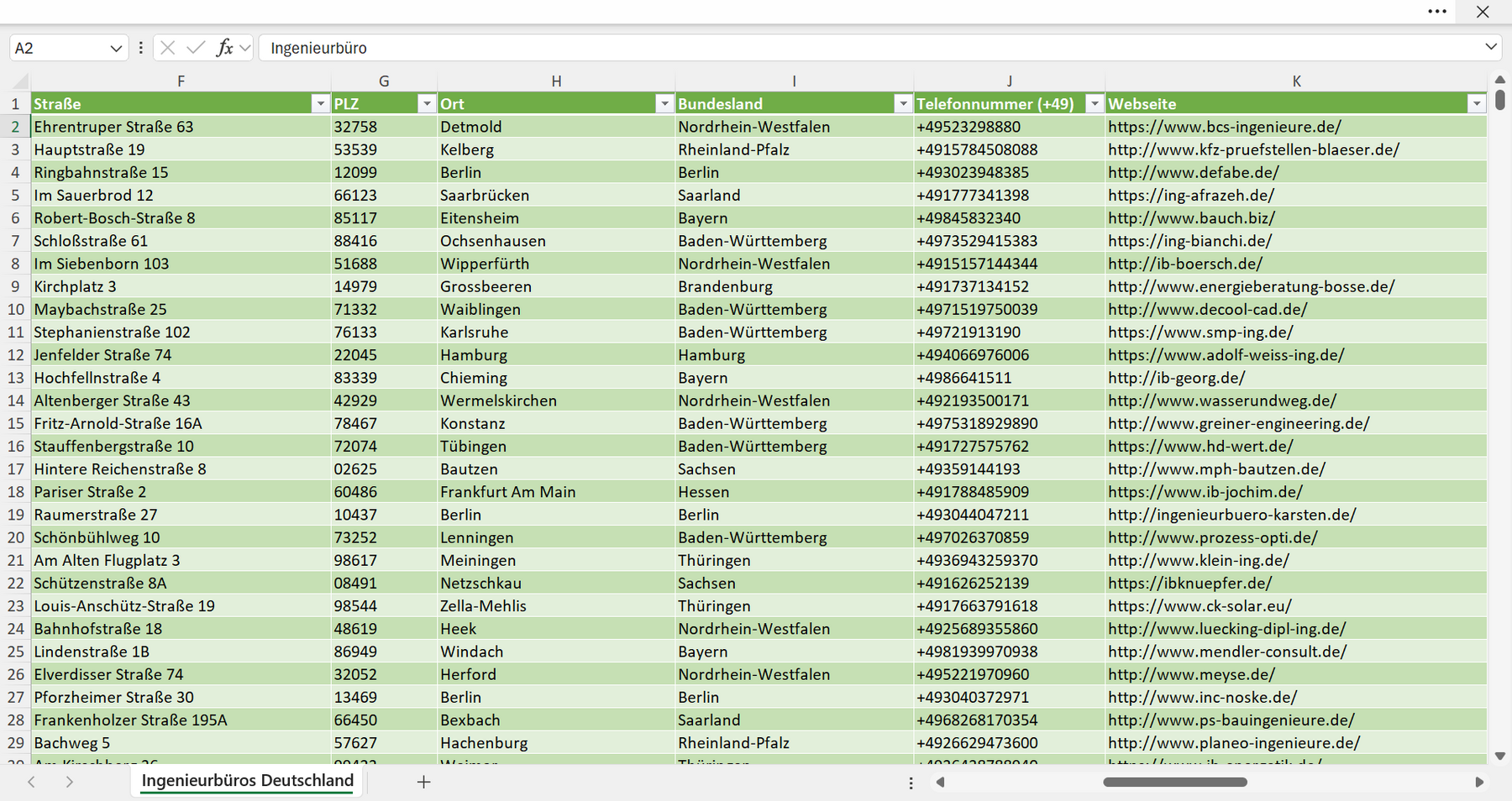Screen dimensions: 1512x801
Task: Open the Telefonnummer column filter dropdown
Action: (1095, 104)
